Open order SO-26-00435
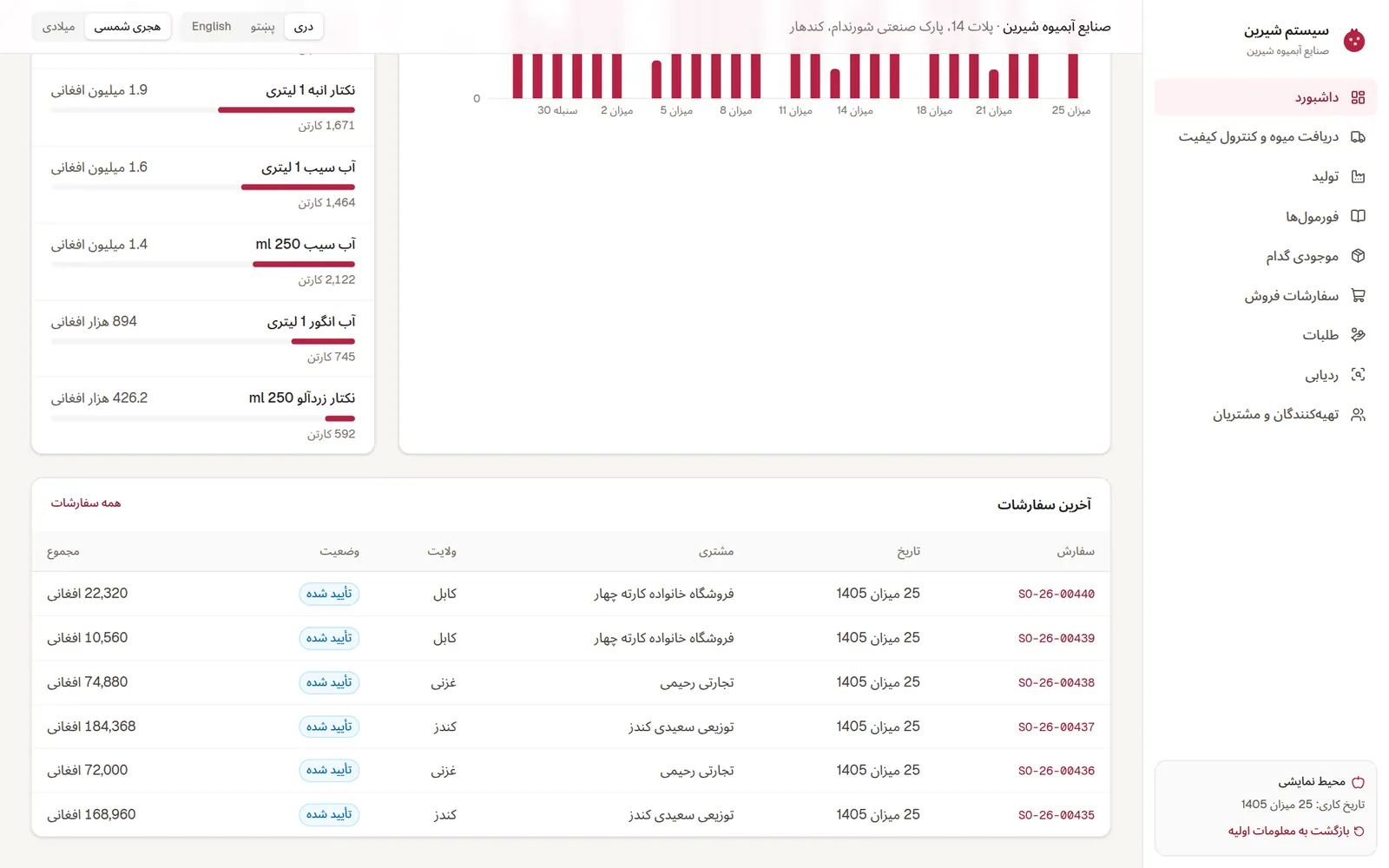This screenshot has width=1389, height=868. (1056, 815)
